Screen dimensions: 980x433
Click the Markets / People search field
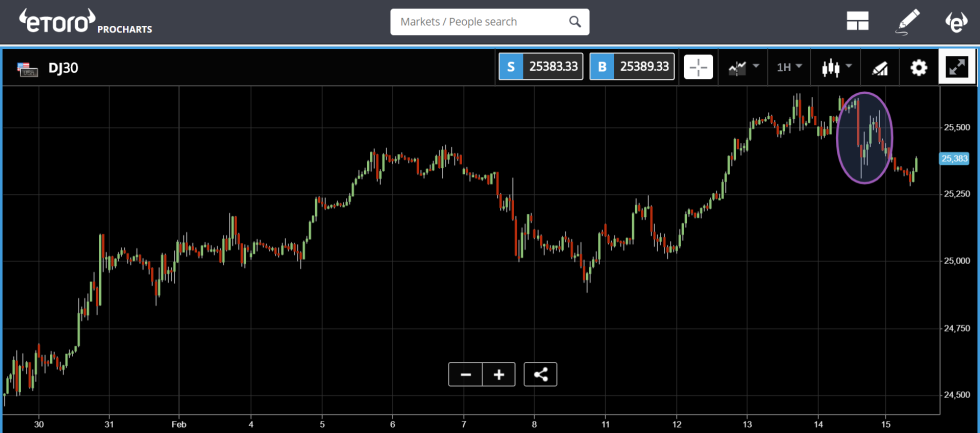click(480, 21)
